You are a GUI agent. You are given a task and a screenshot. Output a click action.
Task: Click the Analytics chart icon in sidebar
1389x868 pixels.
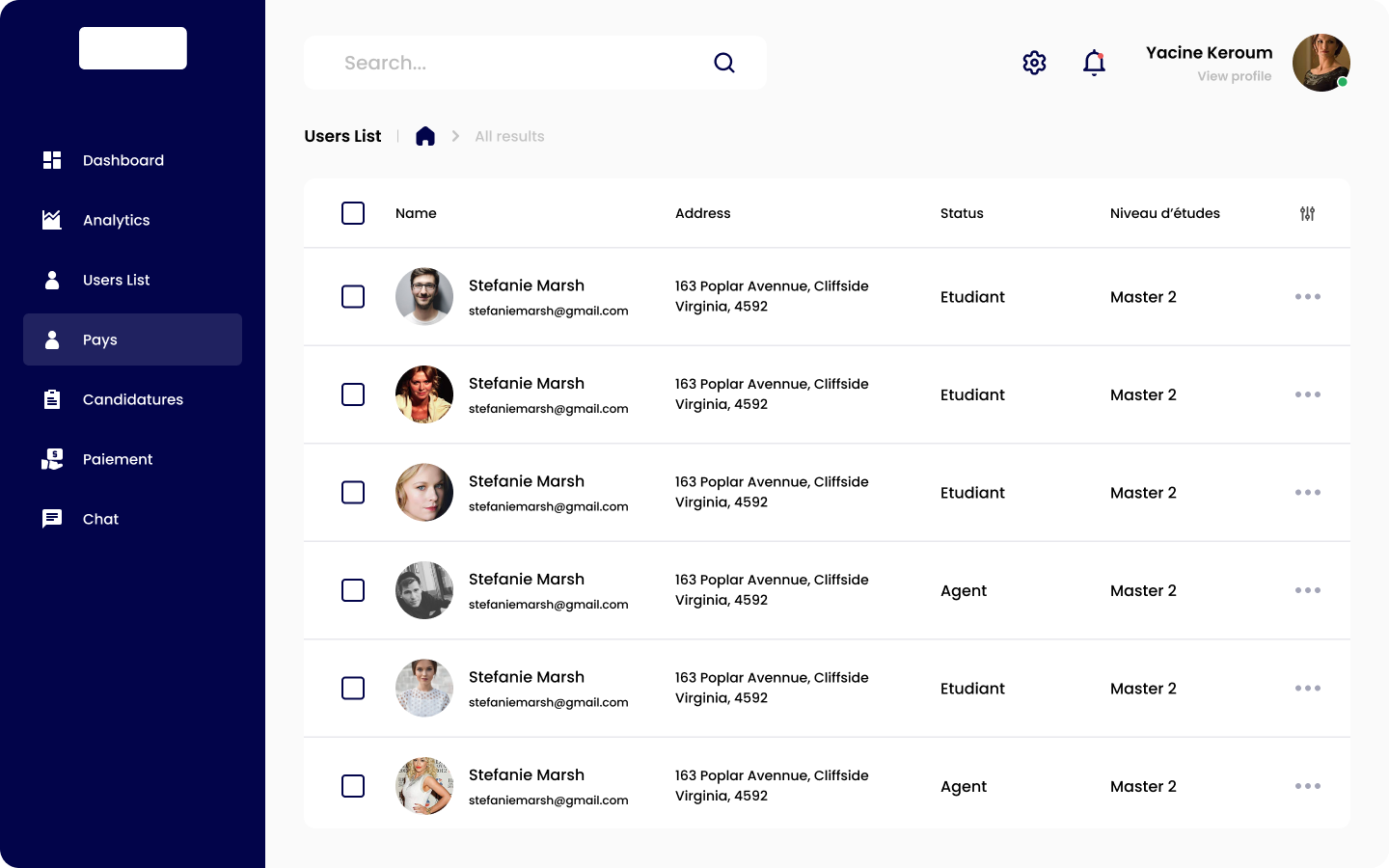52,220
